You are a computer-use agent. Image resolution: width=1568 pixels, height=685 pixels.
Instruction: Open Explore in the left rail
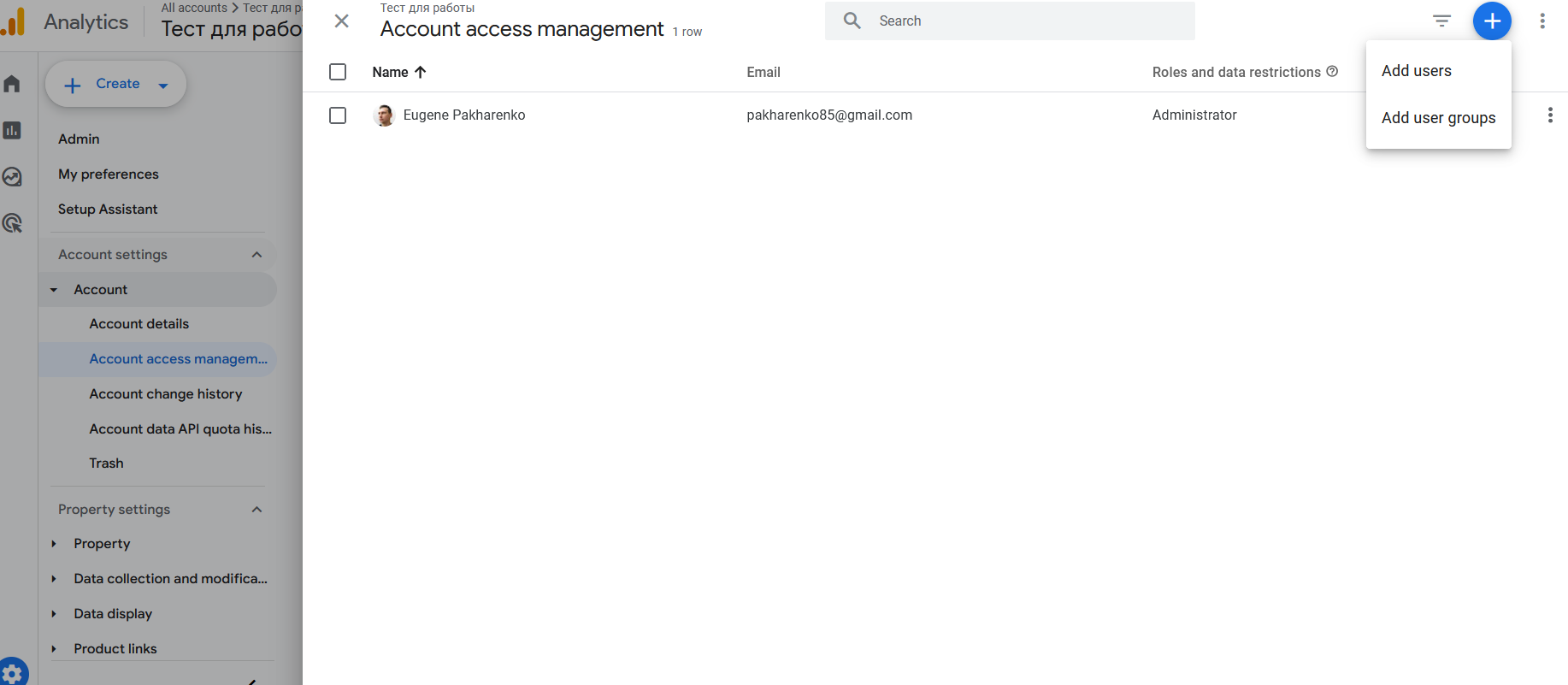pos(12,177)
